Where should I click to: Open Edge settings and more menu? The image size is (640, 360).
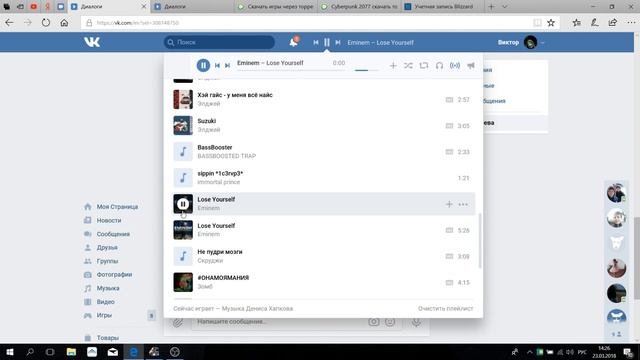click(x=631, y=23)
